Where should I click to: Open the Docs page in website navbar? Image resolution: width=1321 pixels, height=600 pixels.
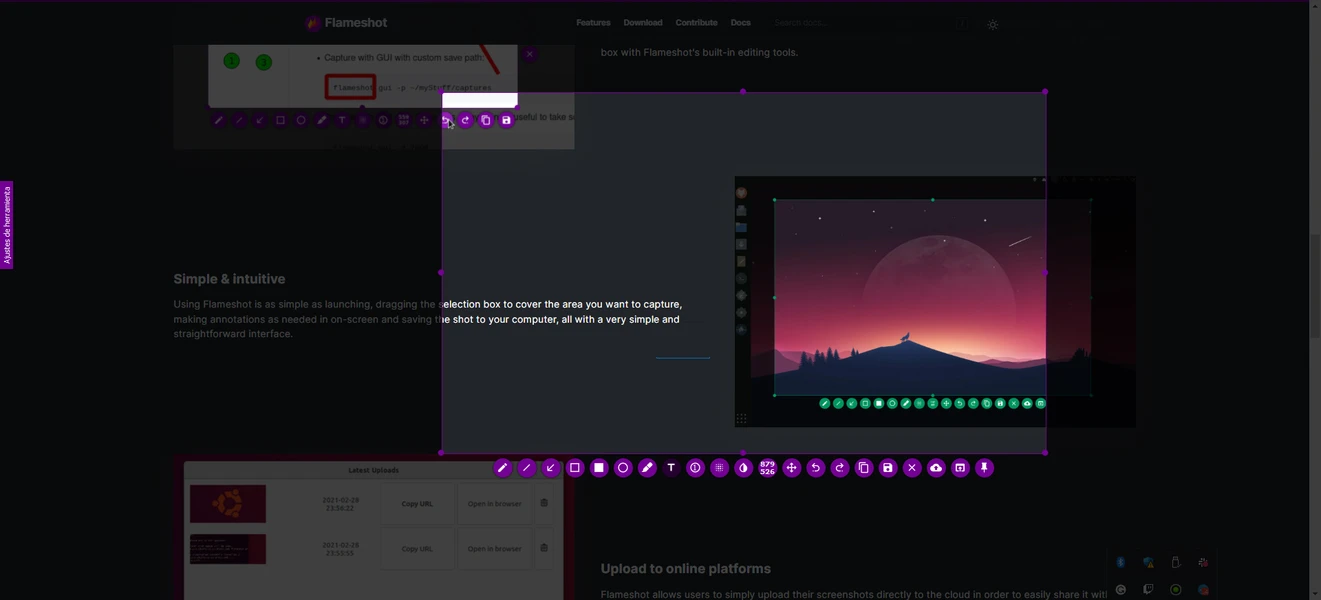[740, 23]
